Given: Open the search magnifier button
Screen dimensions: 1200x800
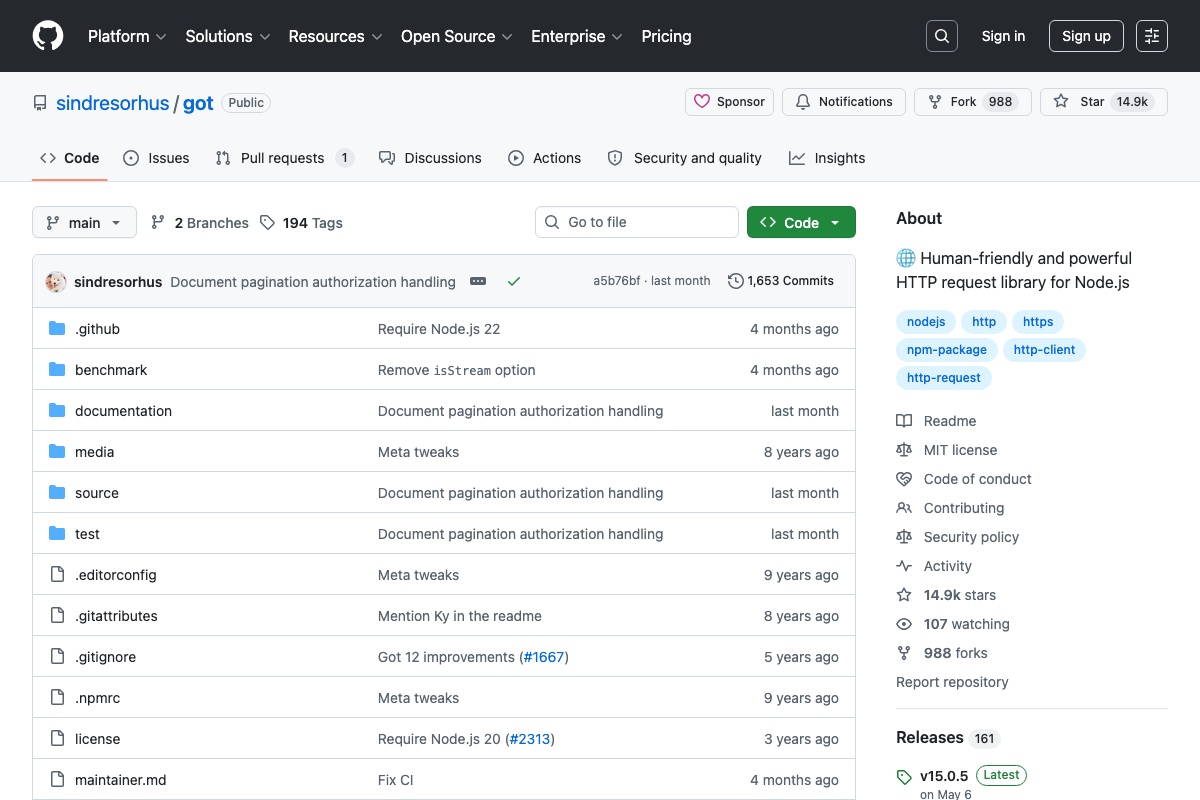Looking at the screenshot, I should [x=941, y=36].
